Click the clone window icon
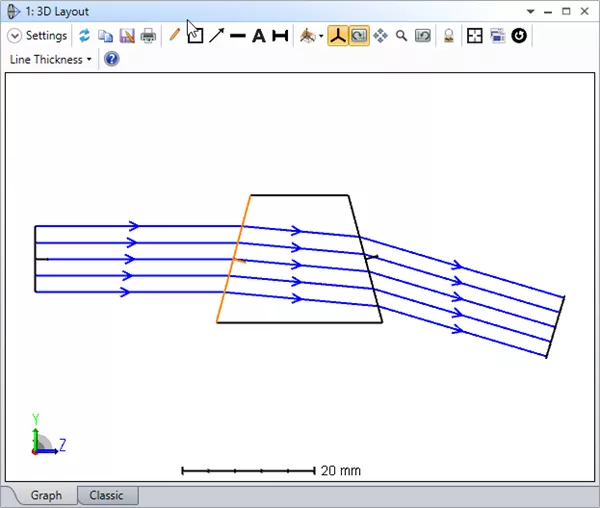The image size is (600, 508). pyautogui.click(x=497, y=36)
